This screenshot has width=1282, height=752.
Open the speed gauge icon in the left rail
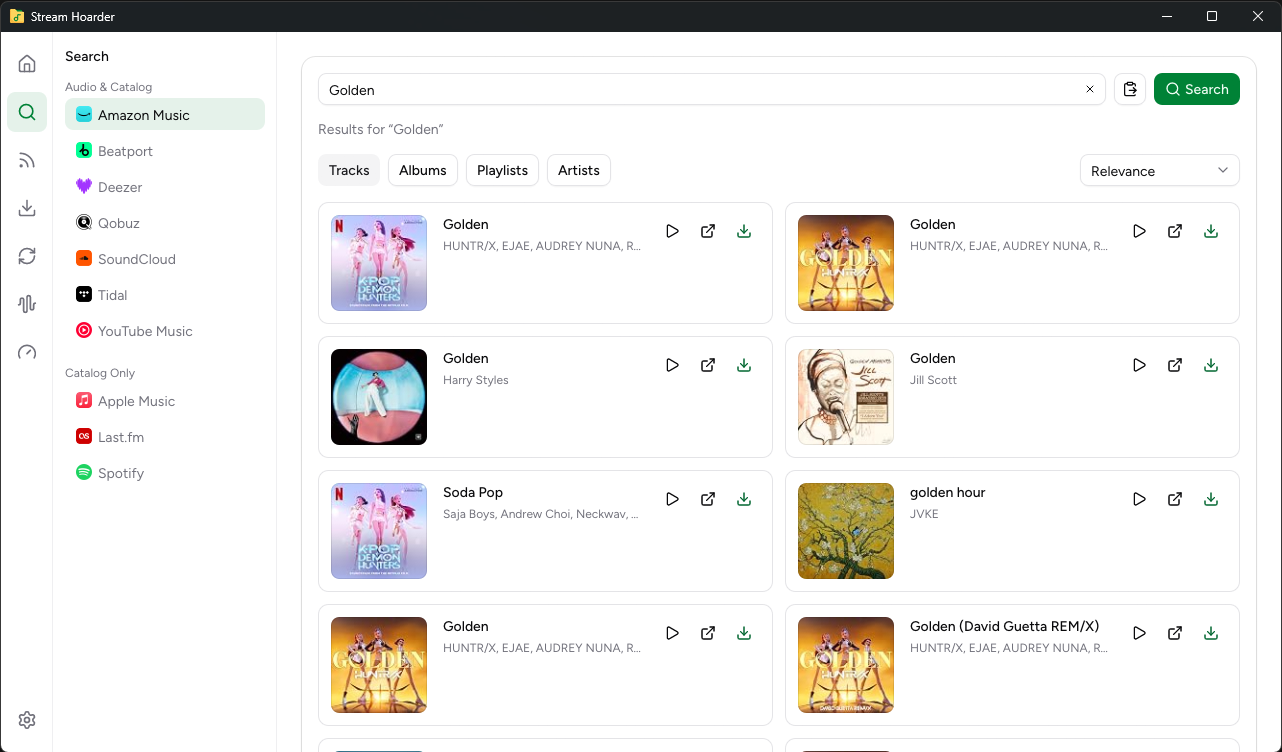pos(27,352)
